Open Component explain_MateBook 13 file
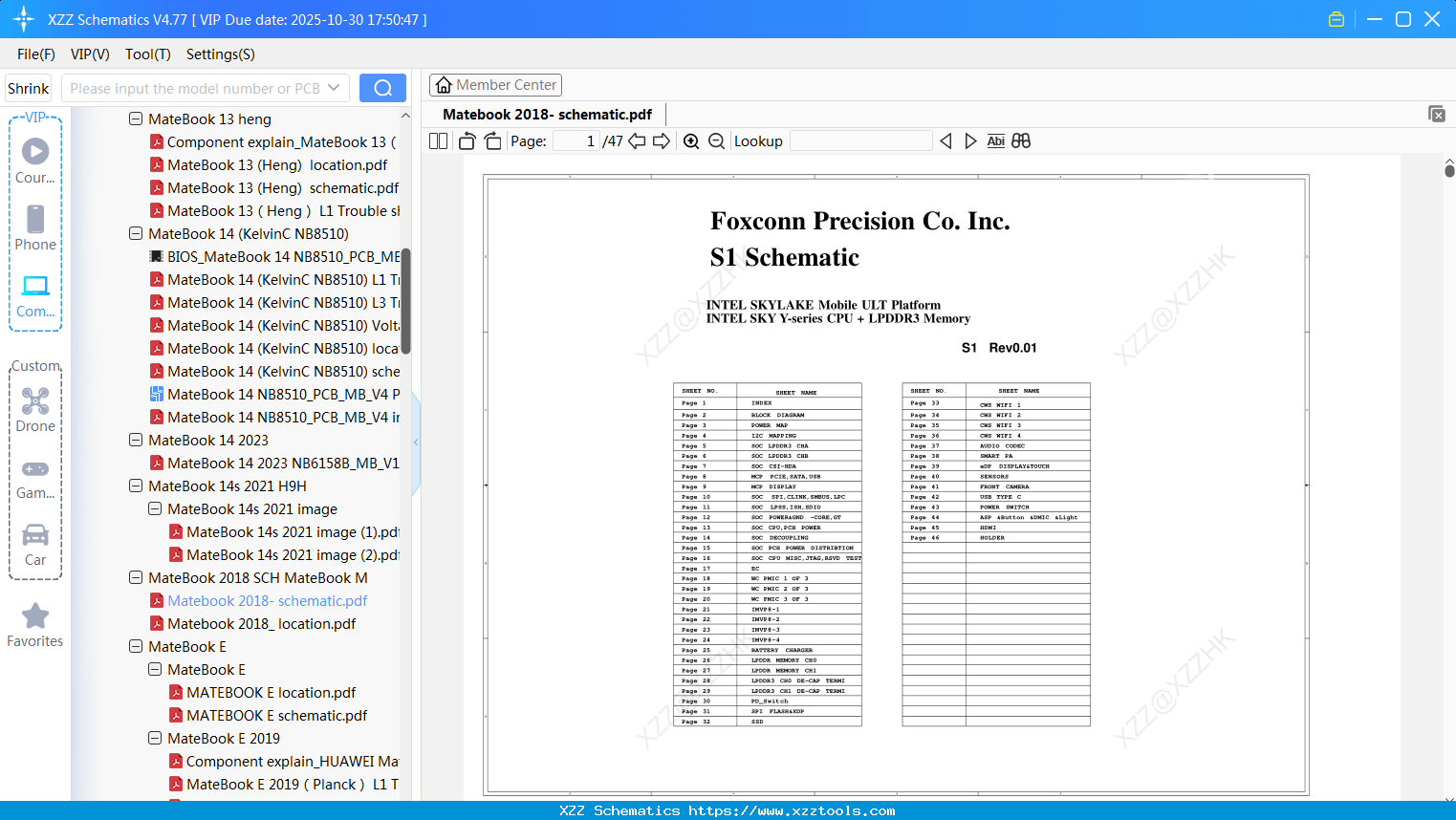The image size is (1456, 820). coord(281,142)
